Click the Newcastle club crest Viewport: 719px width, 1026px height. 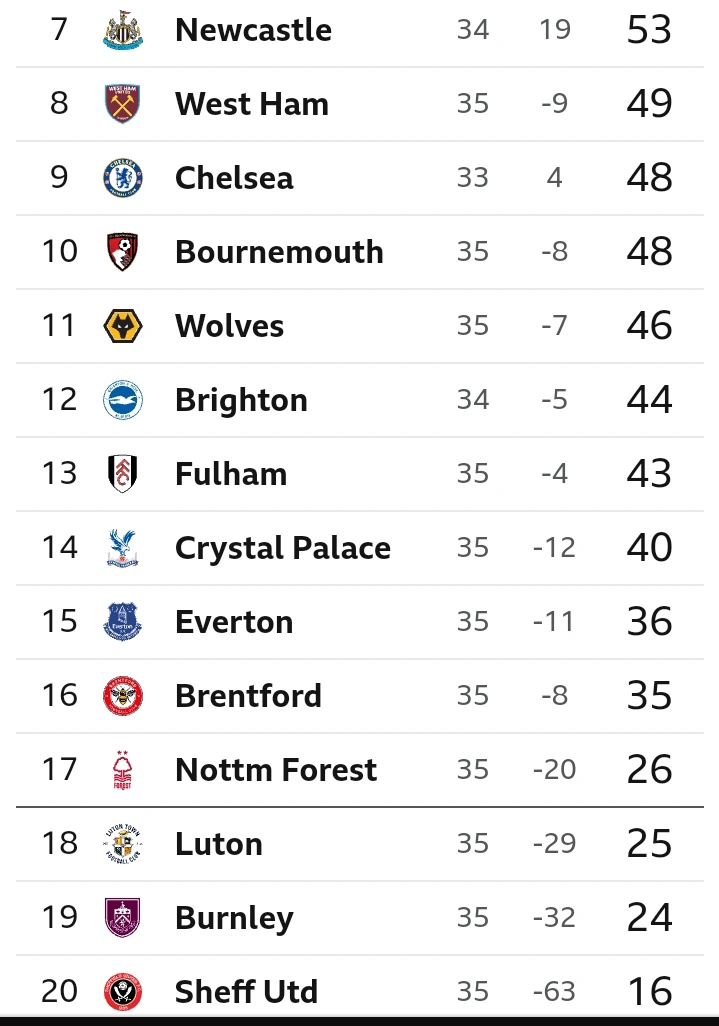123,30
